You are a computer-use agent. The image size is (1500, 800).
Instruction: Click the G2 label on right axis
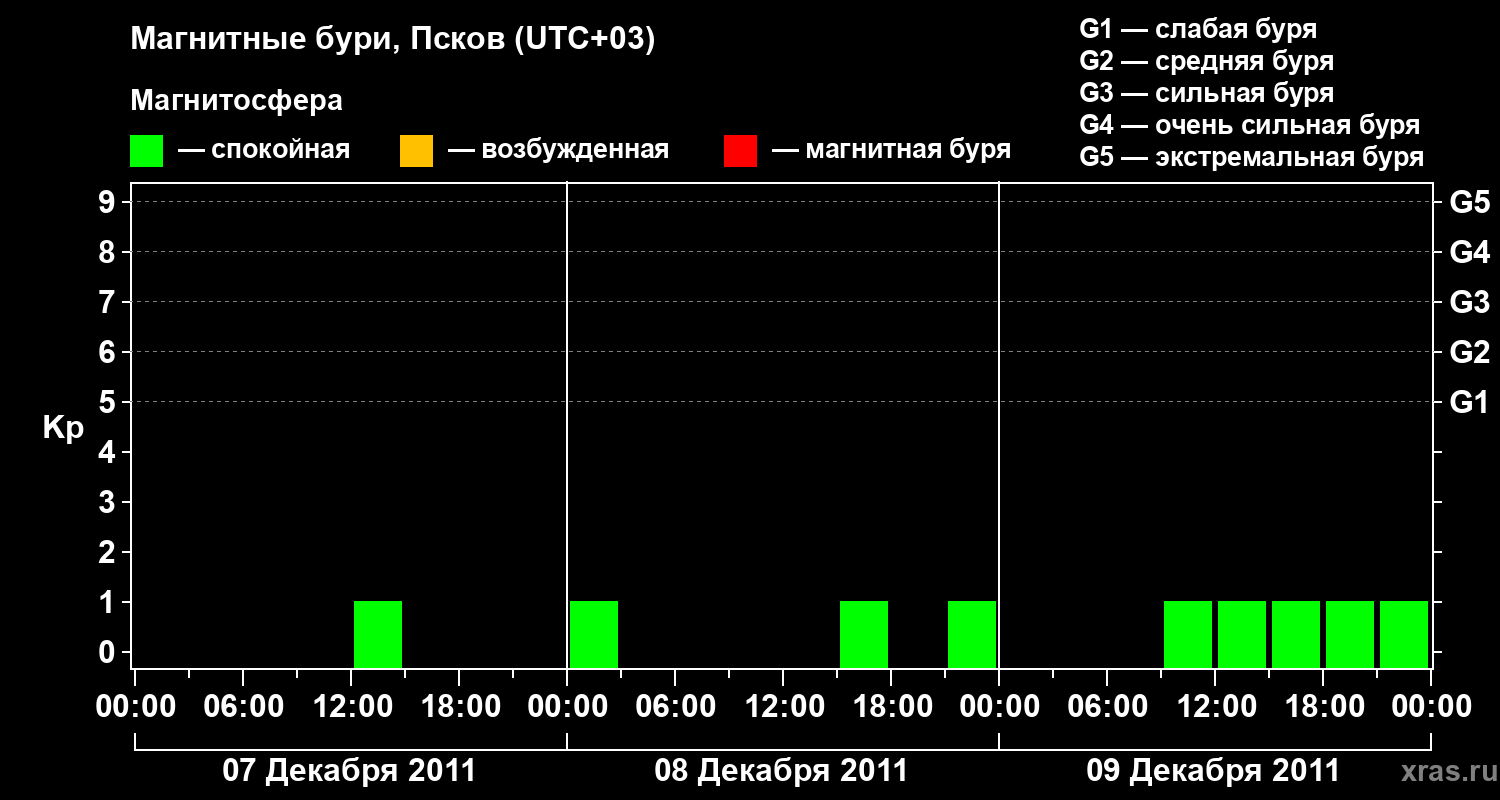(x=1470, y=352)
